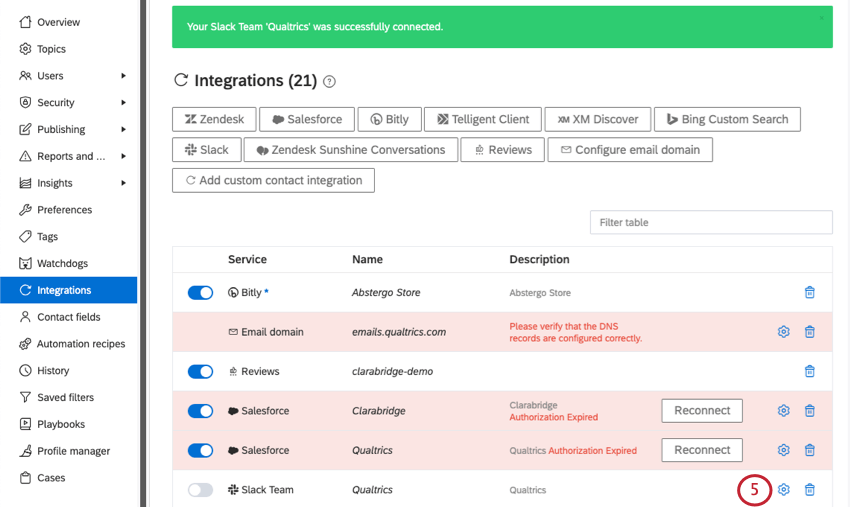Open Contact fields in the sidebar
This screenshot has width=850, height=507.
(x=68, y=317)
